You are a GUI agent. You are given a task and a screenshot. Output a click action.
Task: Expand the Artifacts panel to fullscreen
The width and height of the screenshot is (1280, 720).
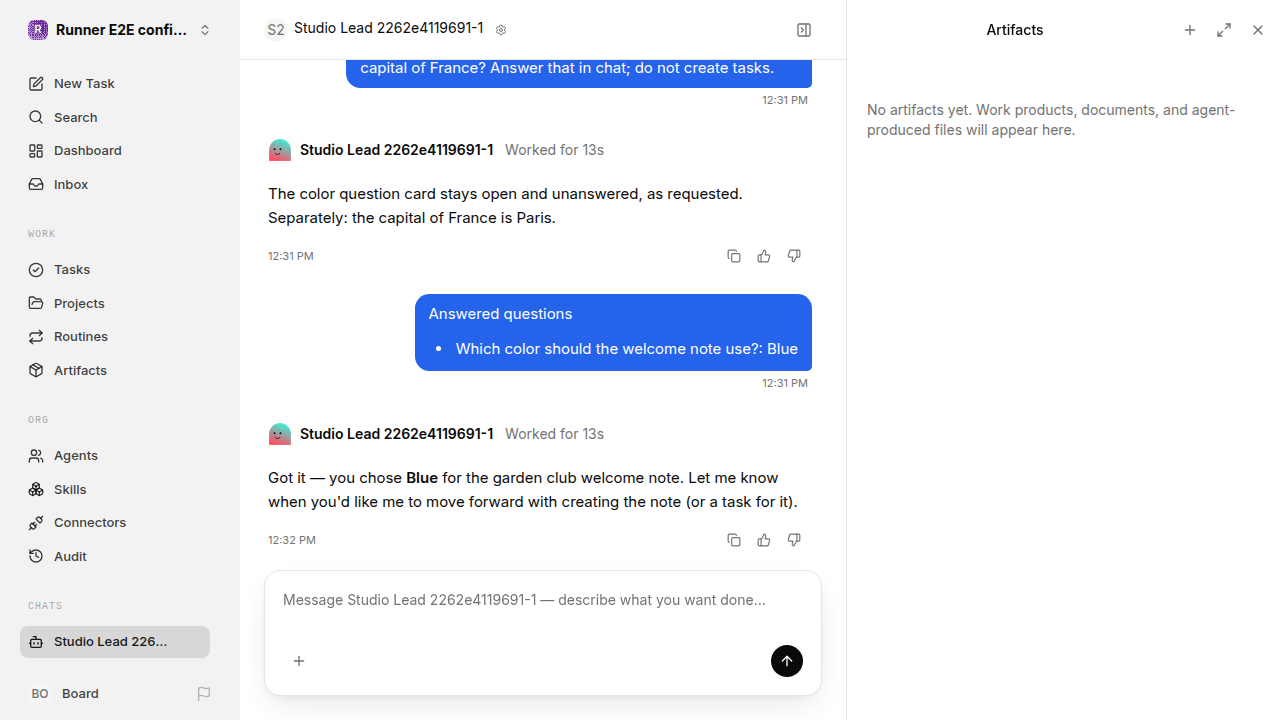1224,30
